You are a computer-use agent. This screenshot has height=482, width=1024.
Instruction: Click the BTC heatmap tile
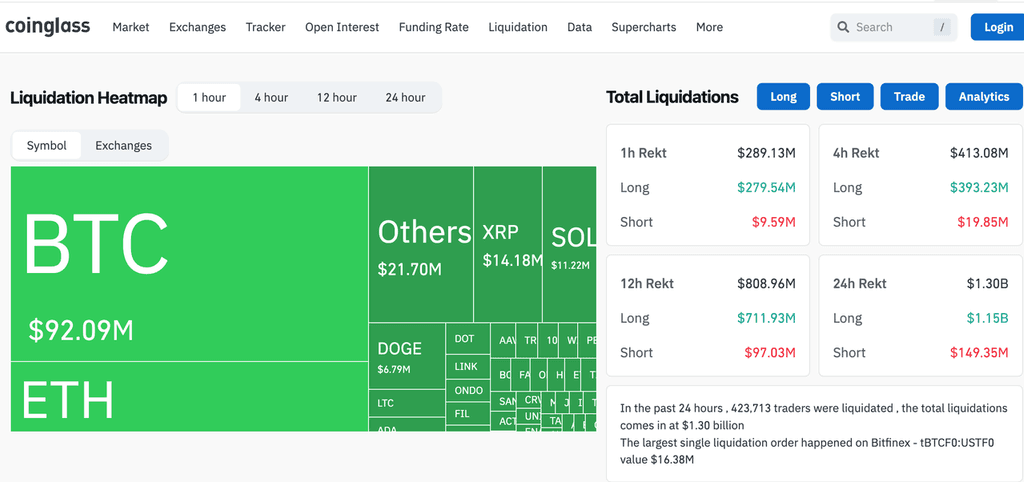coord(190,263)
